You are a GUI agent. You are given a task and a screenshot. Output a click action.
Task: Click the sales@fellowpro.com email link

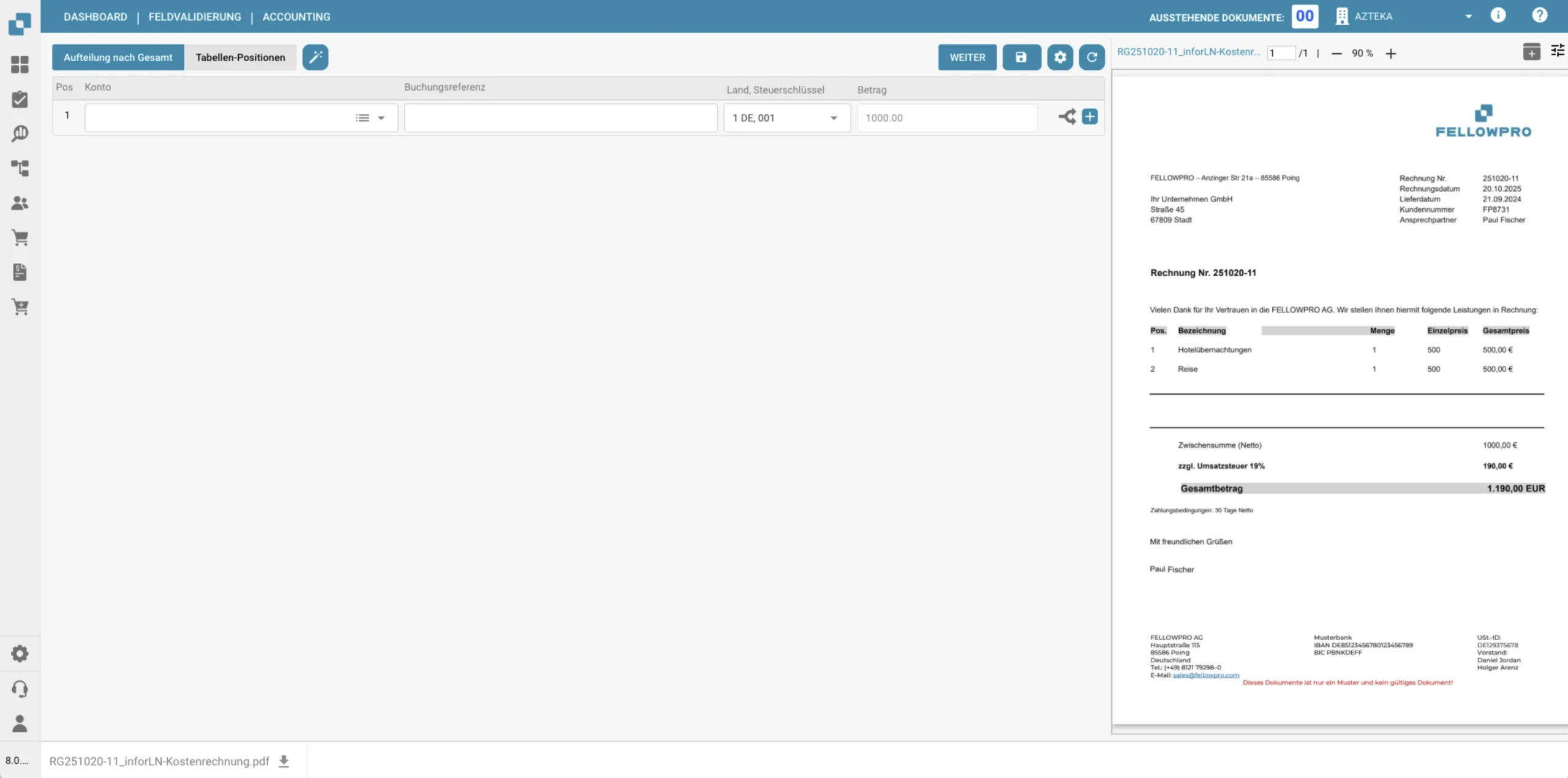1205,675
